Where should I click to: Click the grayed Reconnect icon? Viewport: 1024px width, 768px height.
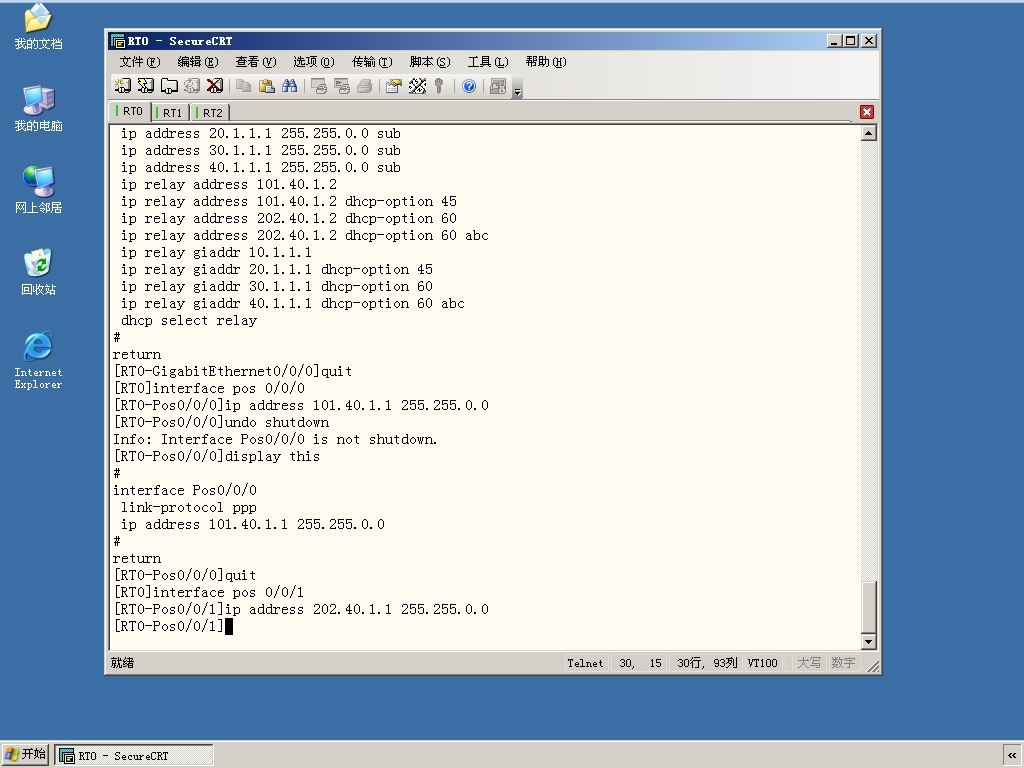pyautogui.click(x=192, y=86)
